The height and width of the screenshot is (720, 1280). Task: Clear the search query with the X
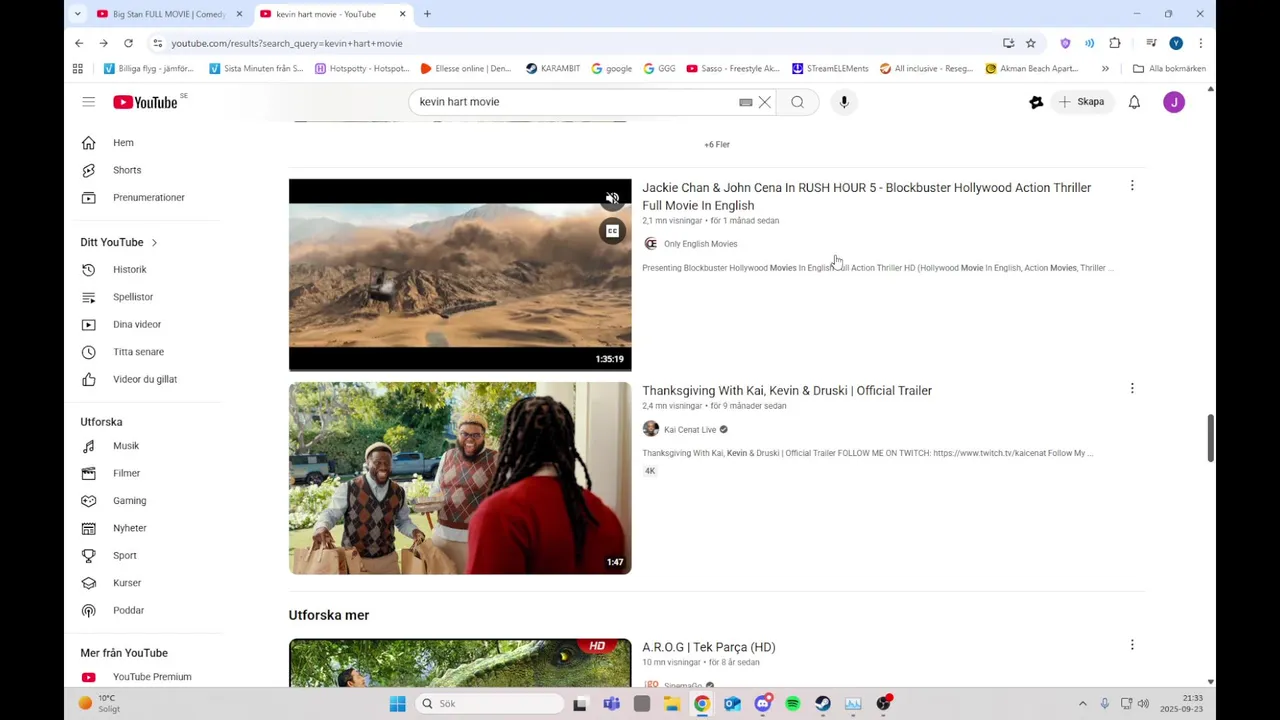[x=765, y=102]
